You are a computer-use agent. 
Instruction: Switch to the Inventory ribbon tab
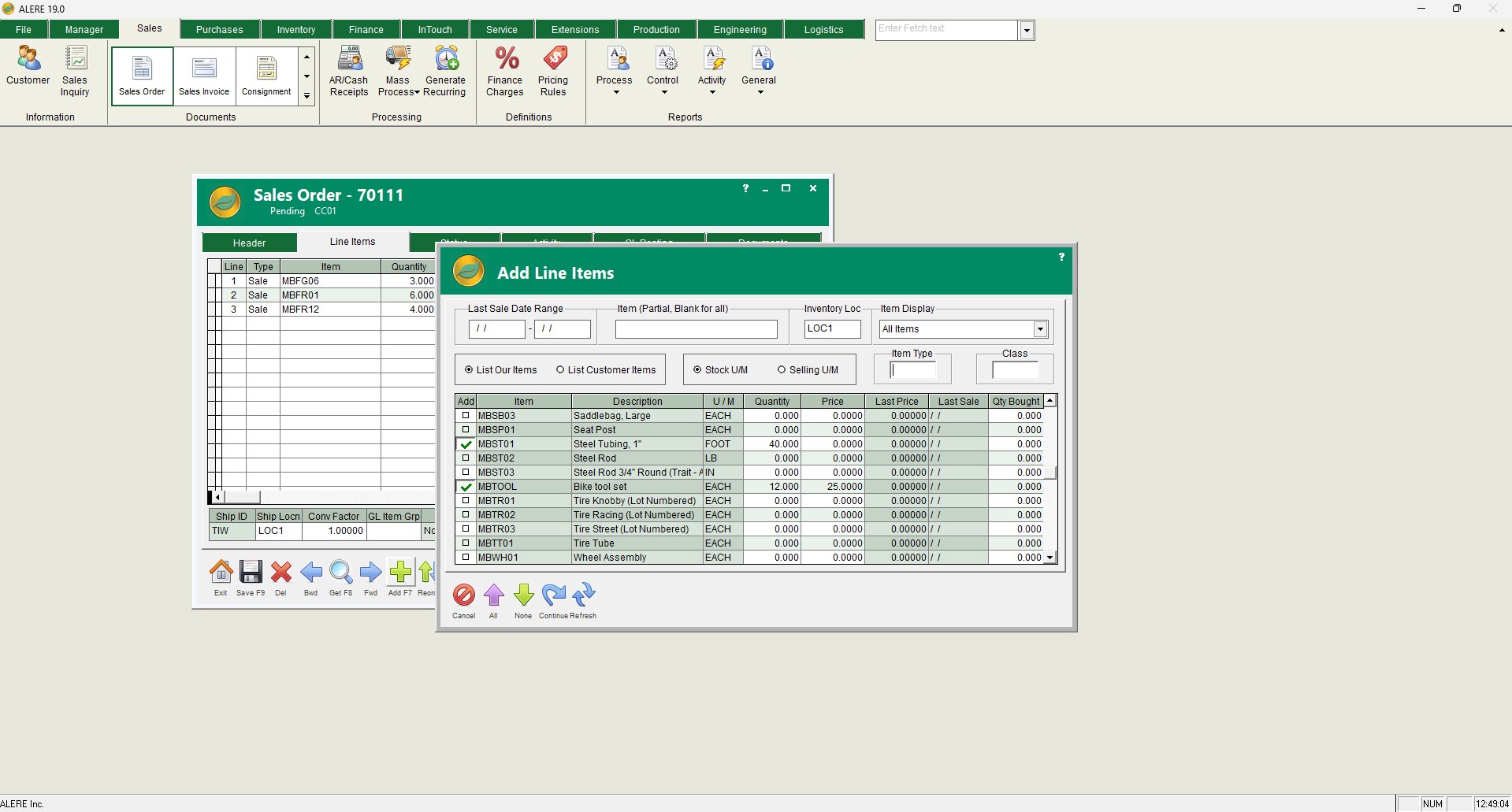pos(295,30)
